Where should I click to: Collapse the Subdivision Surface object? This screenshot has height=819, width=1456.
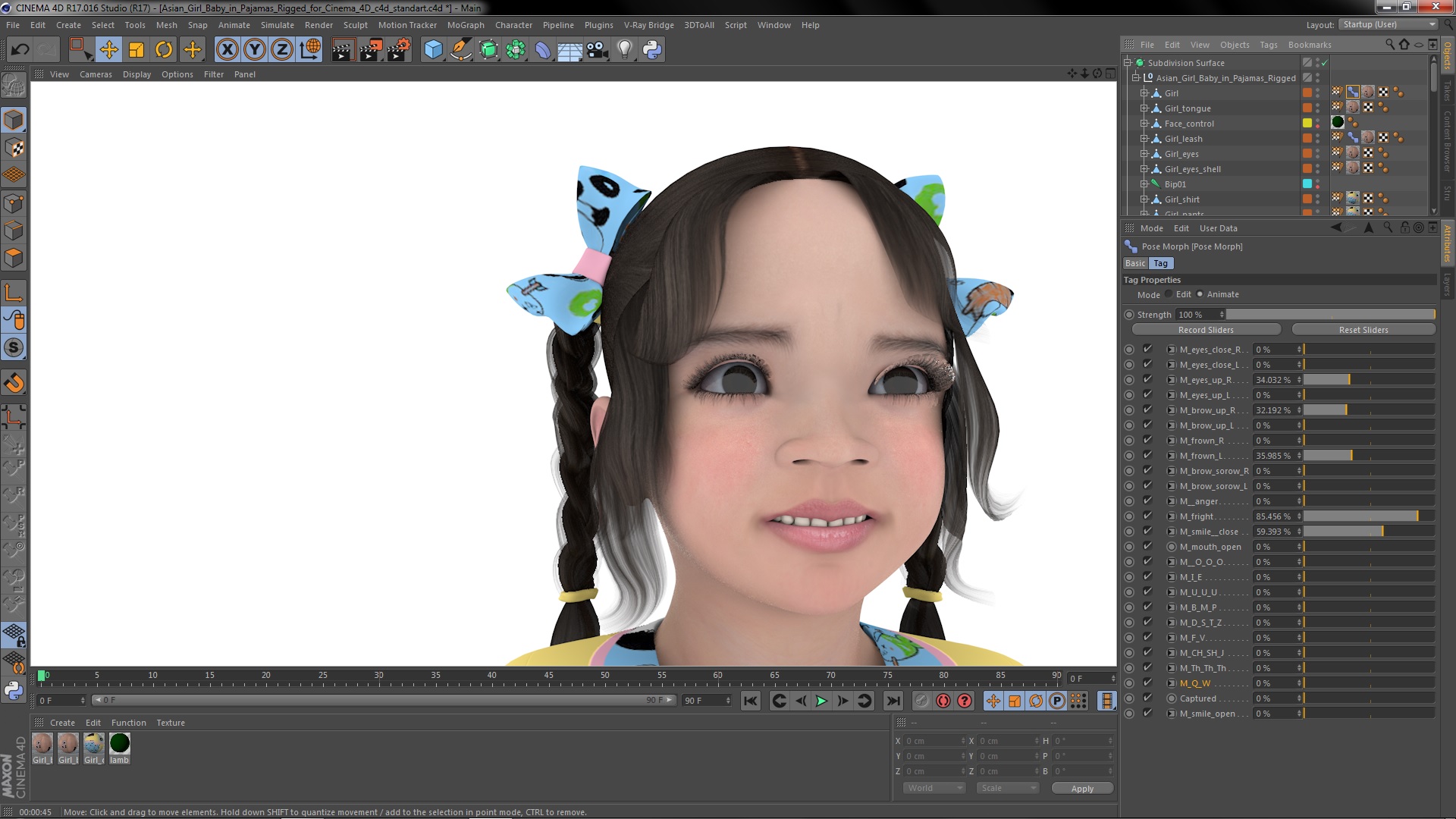pyautogui.click(x=1128, y=63)
